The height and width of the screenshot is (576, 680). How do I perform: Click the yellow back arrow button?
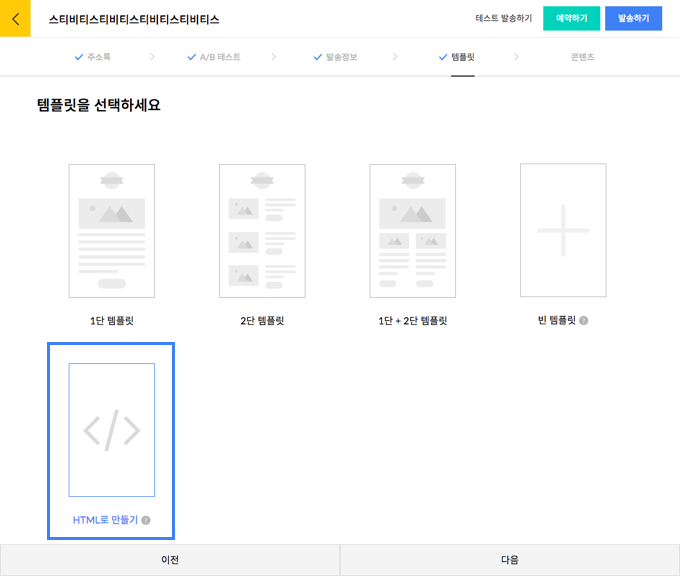15,19
